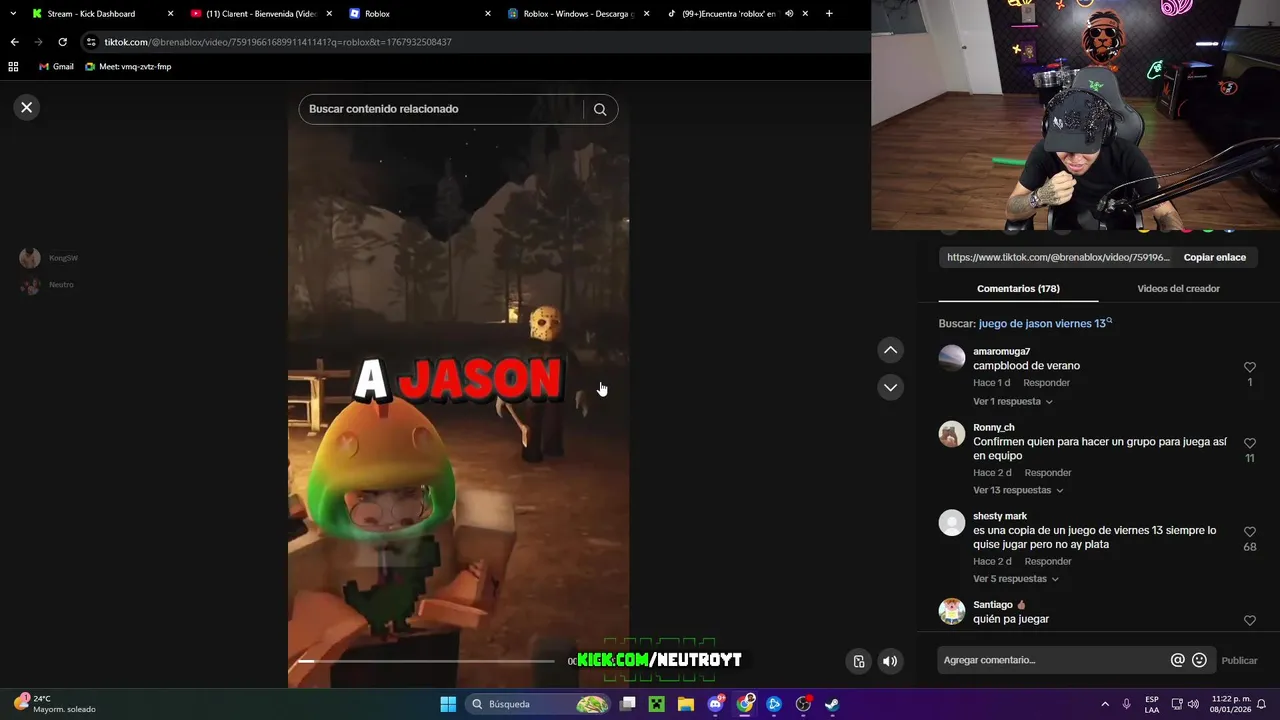Expand 'Ver 1 respuesta' under amaromuga7
Screen dimensions: 1280x720
click(x=1012, y=402)
